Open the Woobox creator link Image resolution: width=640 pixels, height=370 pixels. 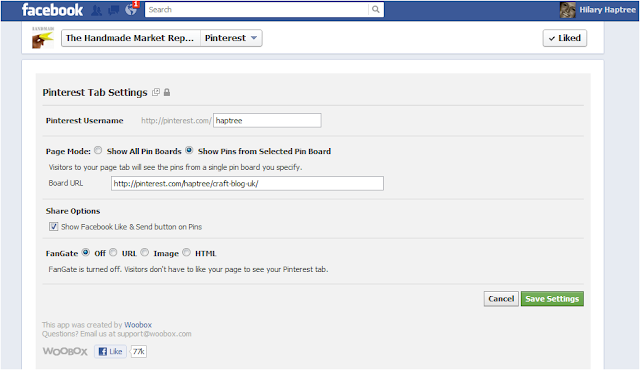coord(138,325)
